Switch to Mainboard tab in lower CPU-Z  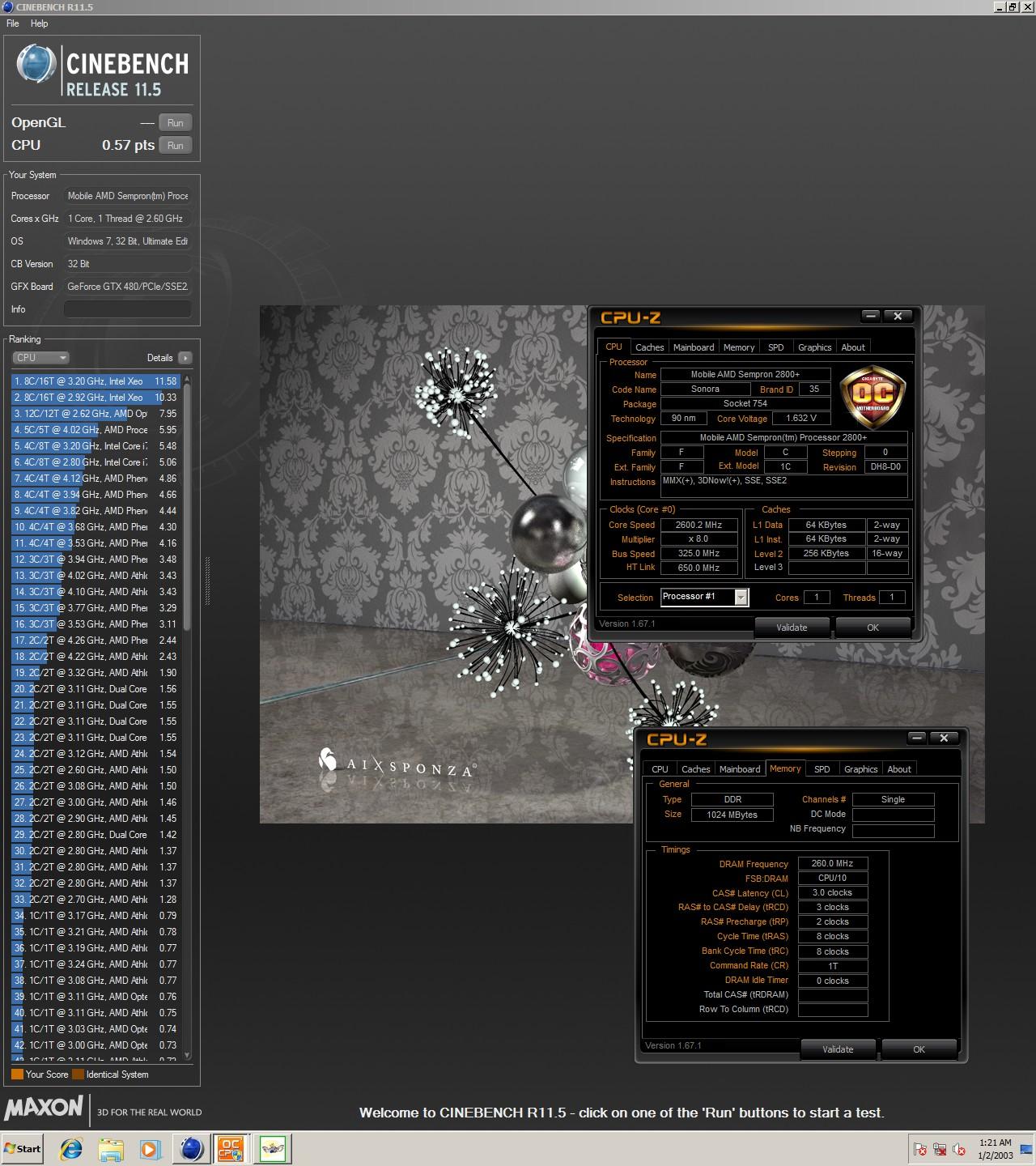click(740, 768)
